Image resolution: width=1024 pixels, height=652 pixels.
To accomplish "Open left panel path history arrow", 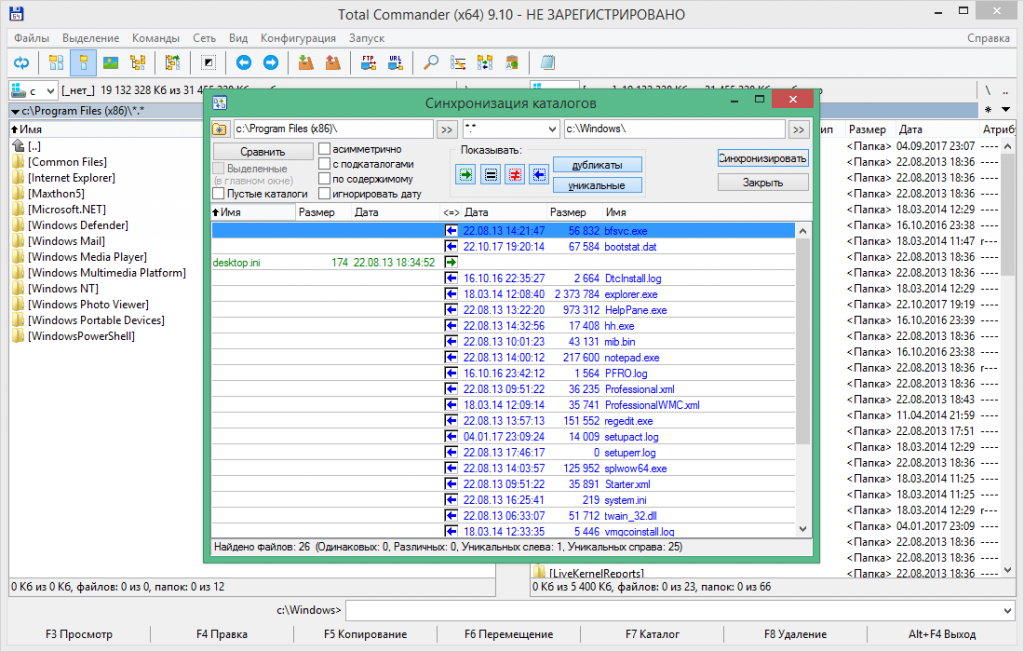I will (14, 111).
